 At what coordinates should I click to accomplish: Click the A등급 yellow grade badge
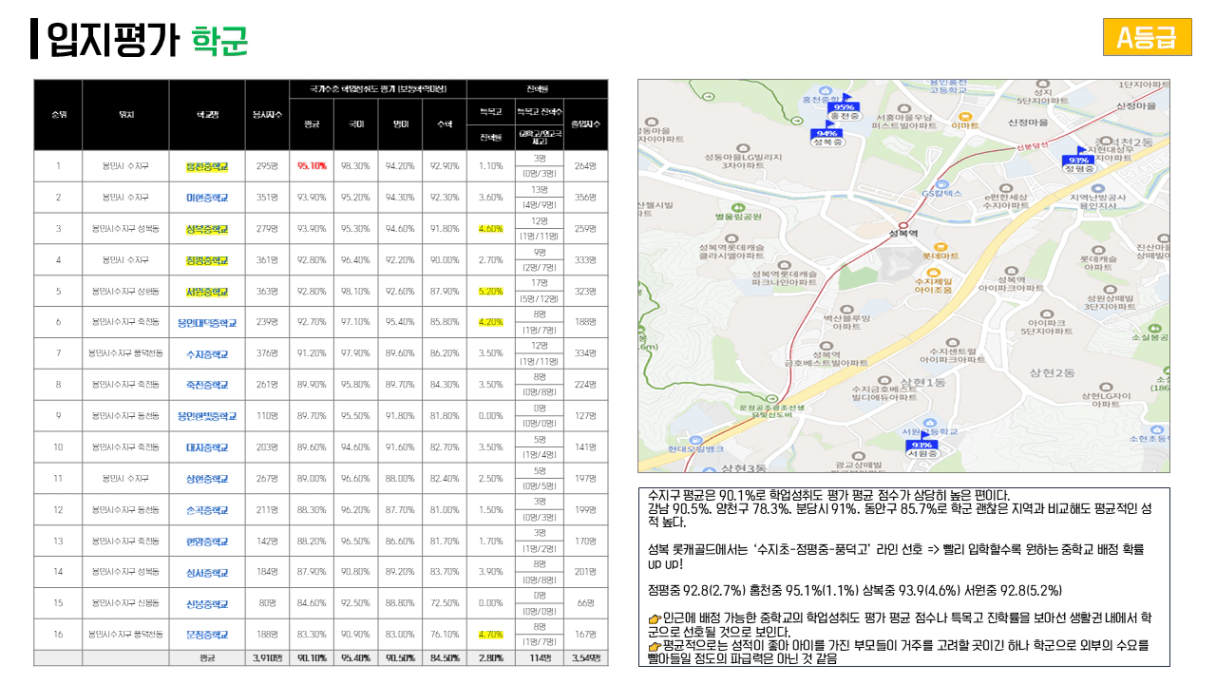[x=1147, y=38]
